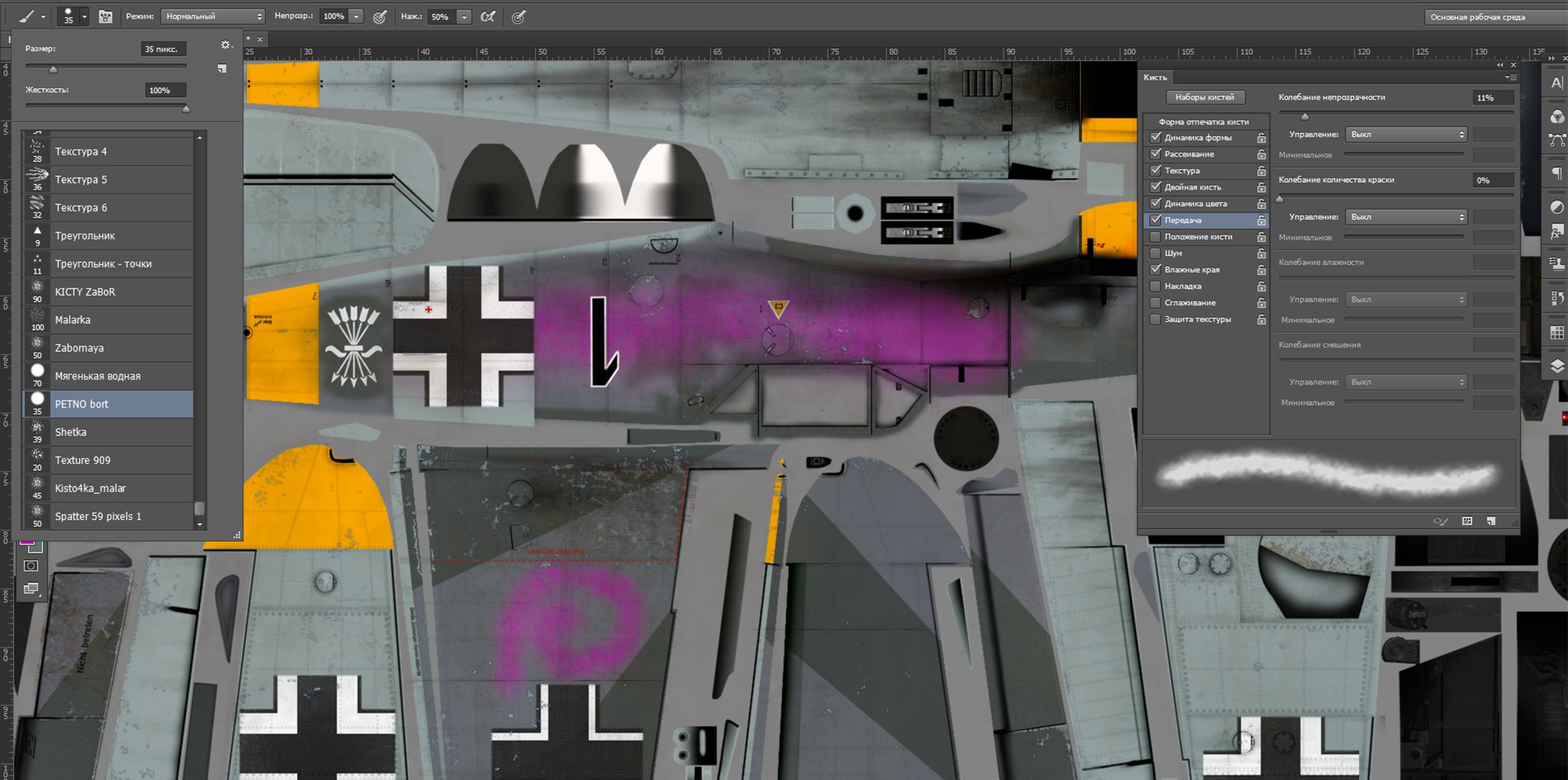Open Управление dropdown under Колебание непрозрачности
Viewport: 1568px width, 780px height.
[1407, 134]
